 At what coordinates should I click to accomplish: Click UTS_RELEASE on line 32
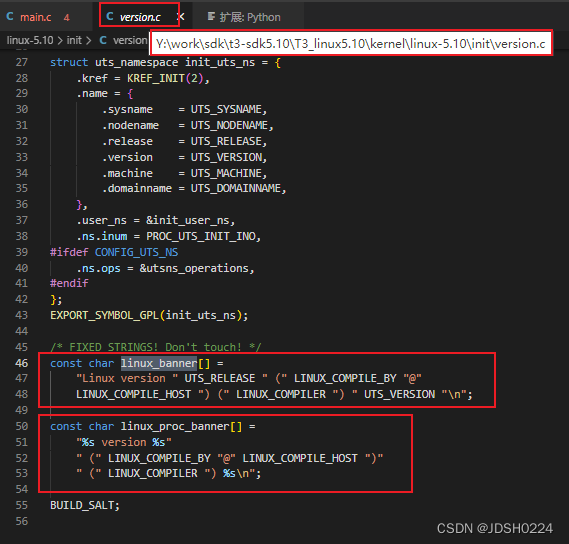click(226, 141)
